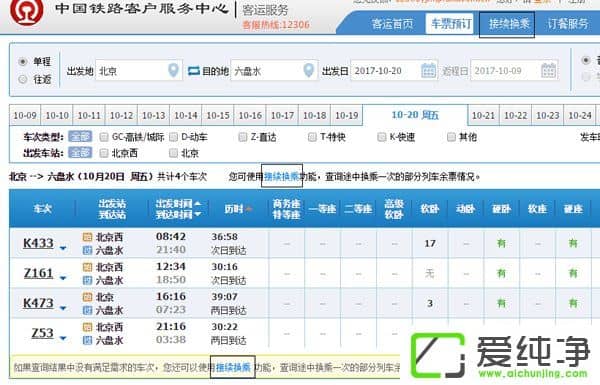Check GC-高铁/城际 train type box
This screenshot has height=385, width=600.
click(104, 137)
